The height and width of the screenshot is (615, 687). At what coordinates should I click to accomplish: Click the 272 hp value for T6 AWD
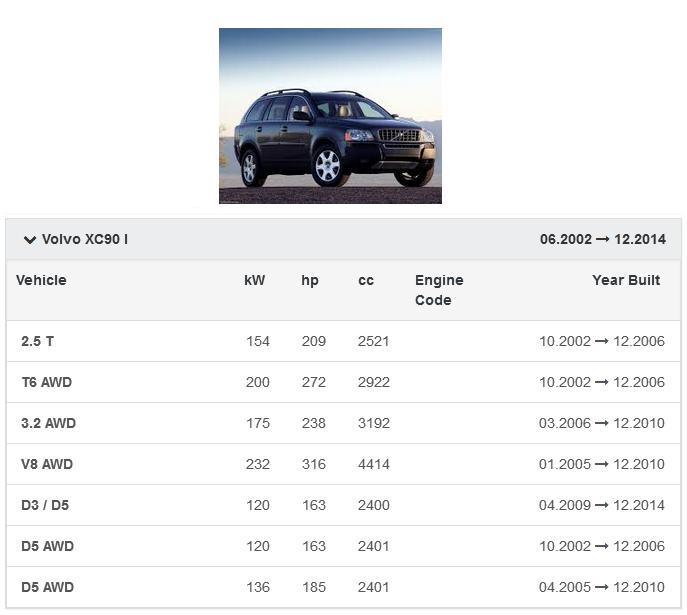point(314,382)
